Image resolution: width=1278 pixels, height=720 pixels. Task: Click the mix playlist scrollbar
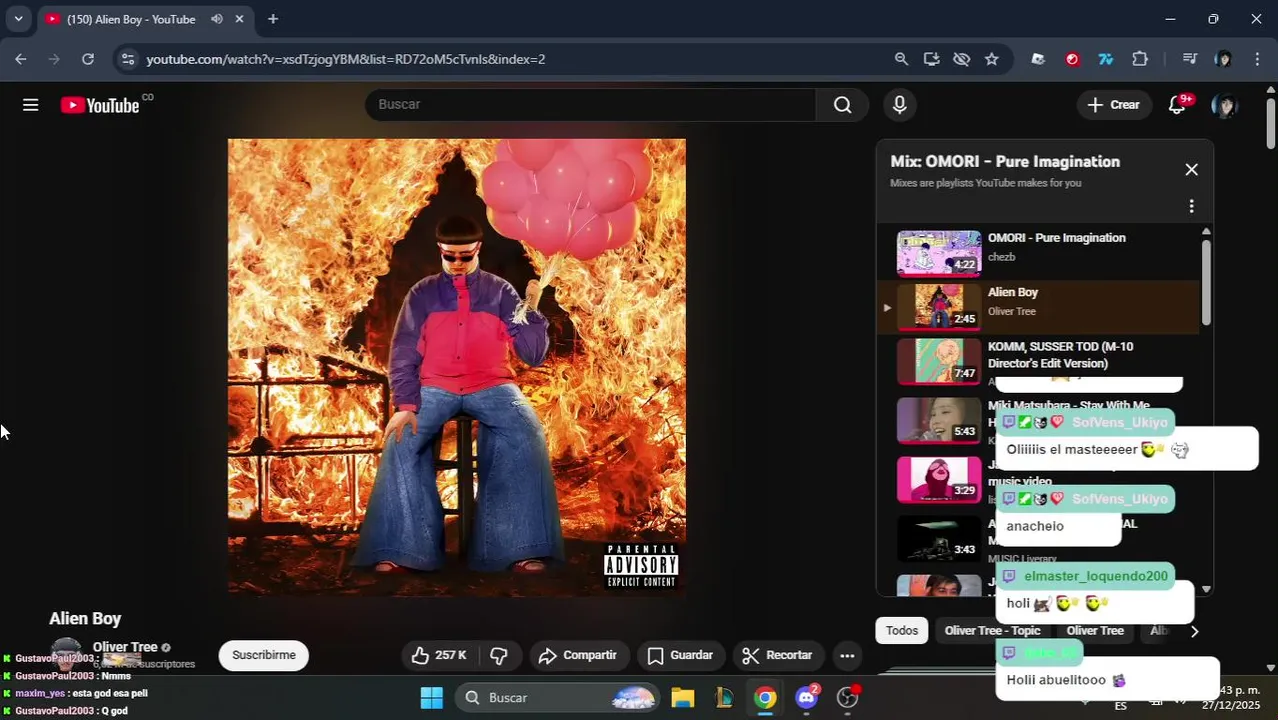click(x=1206, y=281)
